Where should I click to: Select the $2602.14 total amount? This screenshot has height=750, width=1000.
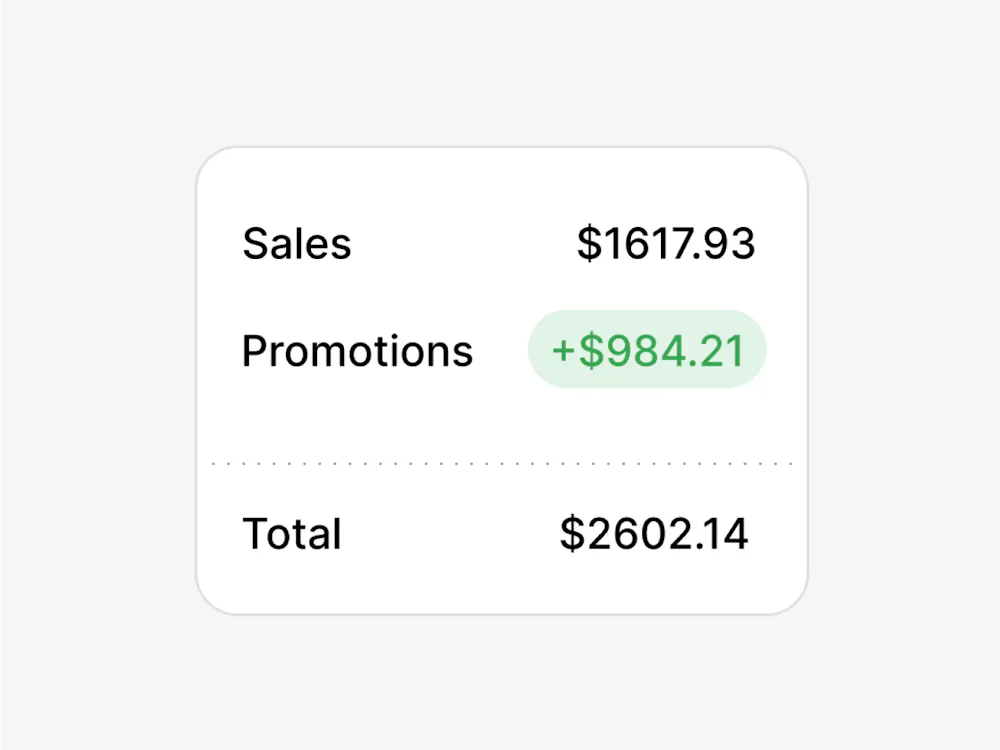[654, 534]
